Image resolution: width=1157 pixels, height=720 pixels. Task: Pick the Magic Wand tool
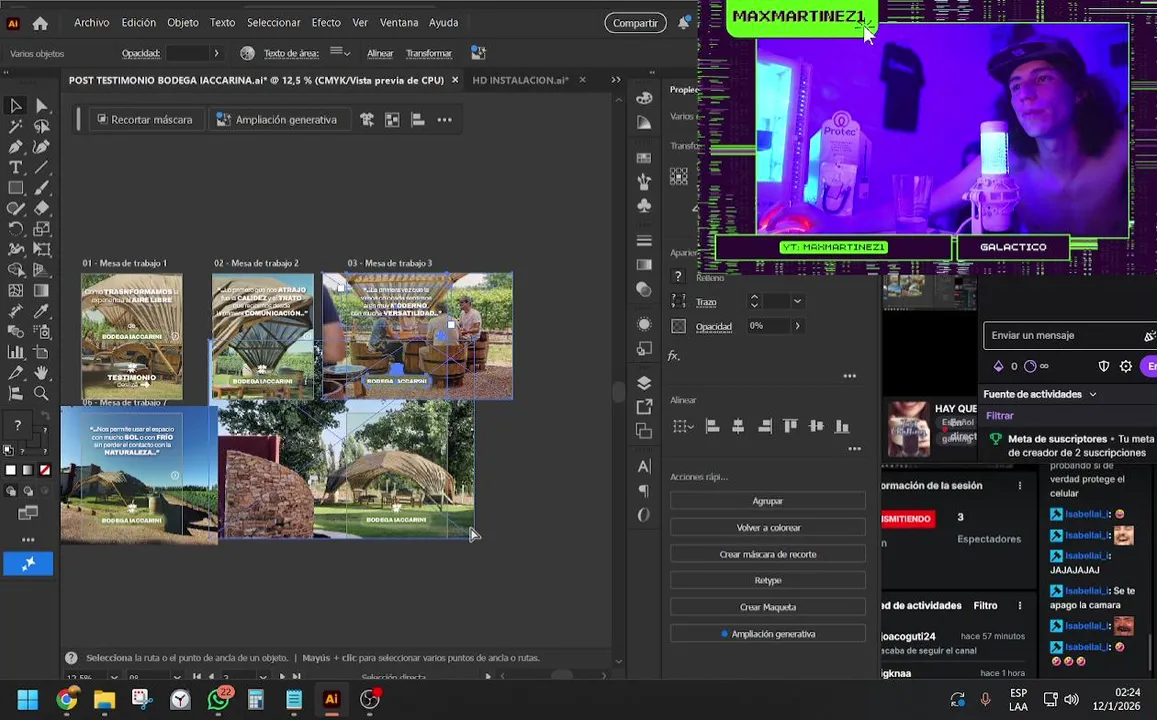15,126
